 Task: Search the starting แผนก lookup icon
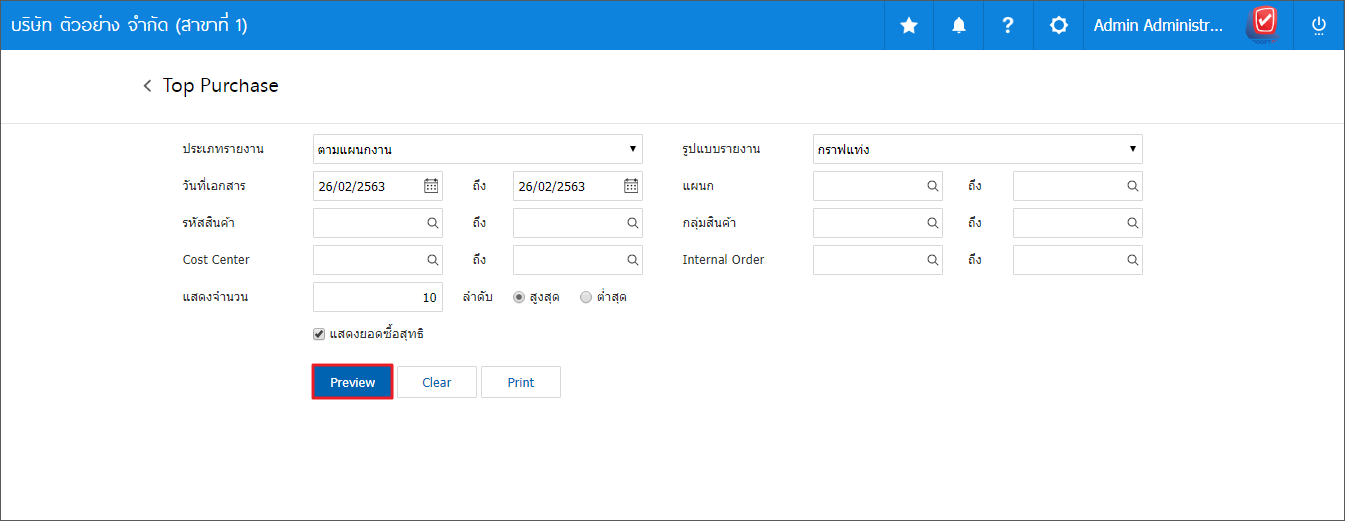coord(933,186)
